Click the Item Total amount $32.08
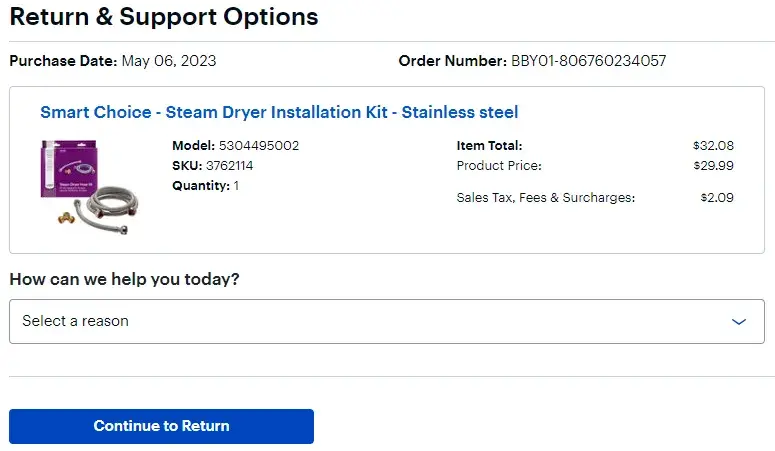Viewport: 775px width, 451px height. 713,146
